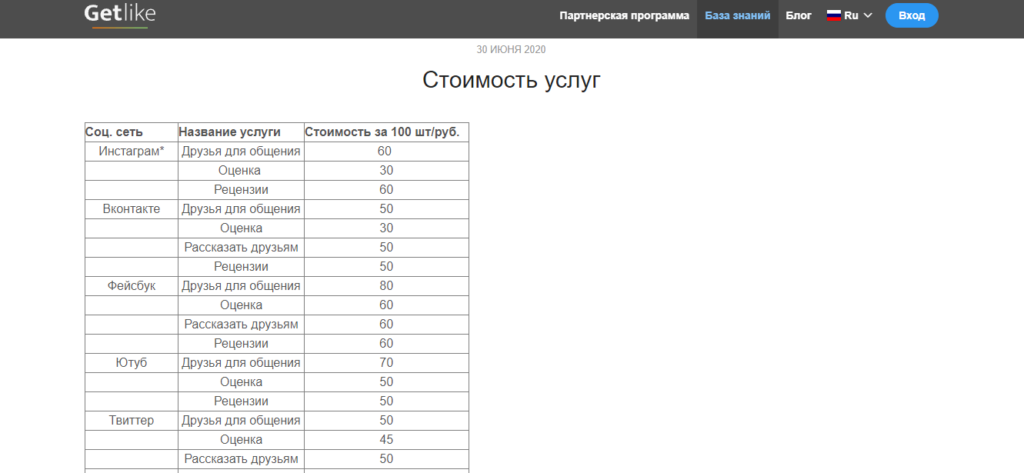Click price 45 in the table
Viewport: 1024px width, 473px height.
click(x=386, y=440)
